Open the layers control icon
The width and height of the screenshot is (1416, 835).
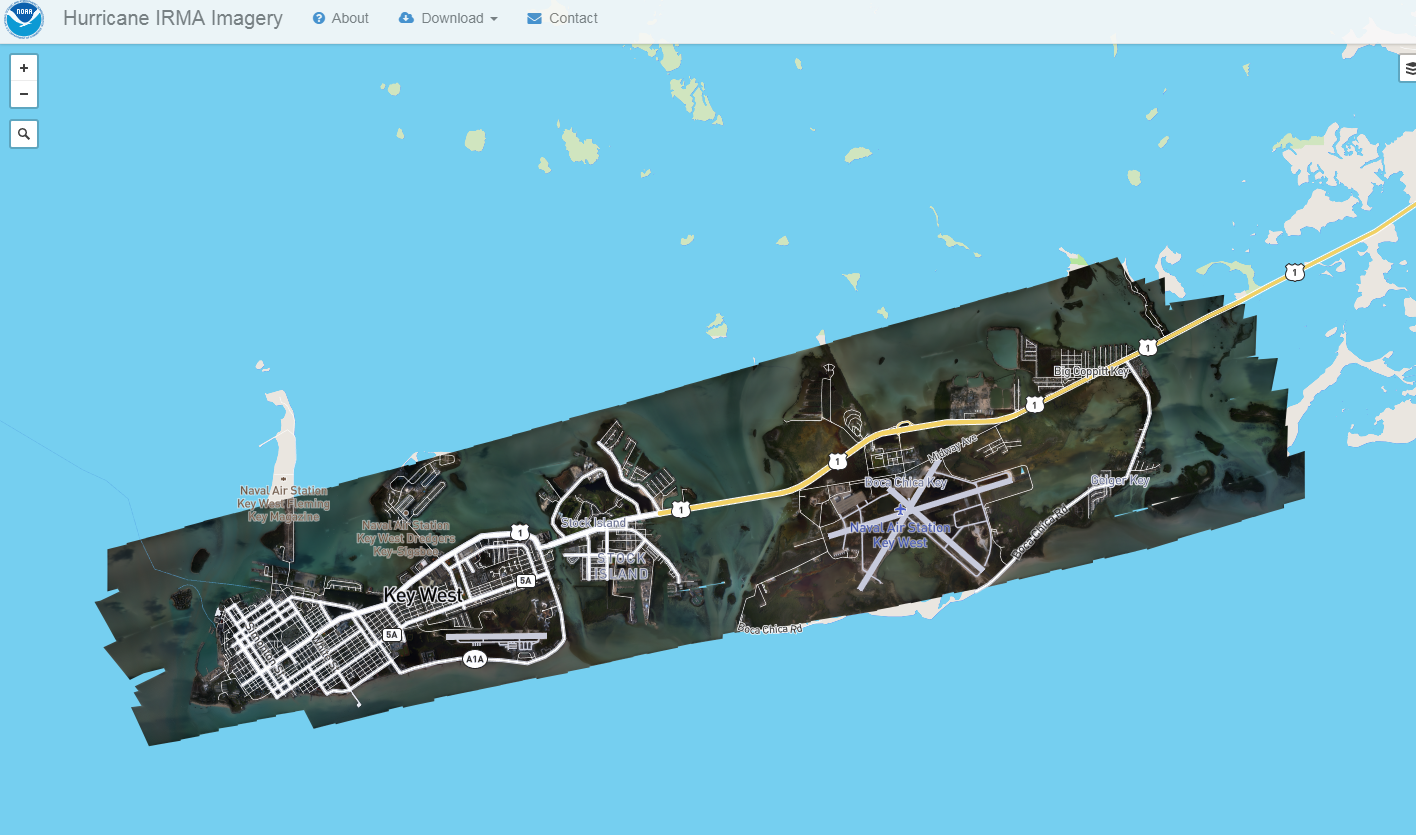coord(1409,68)
